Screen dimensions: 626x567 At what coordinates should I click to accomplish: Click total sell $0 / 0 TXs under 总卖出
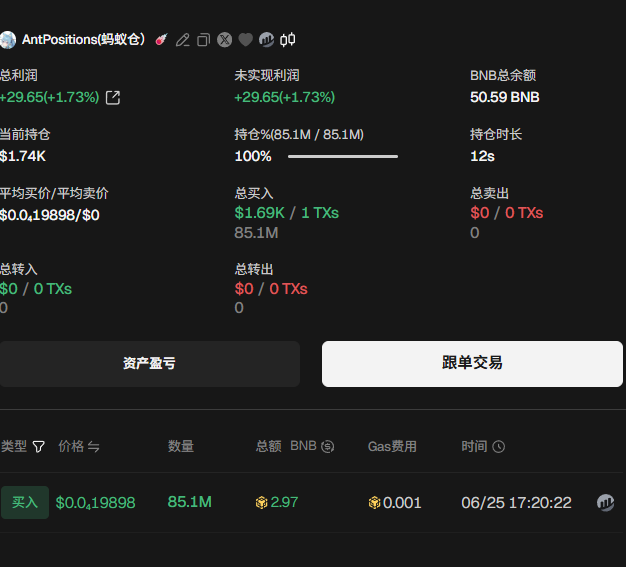click(507, 213)
